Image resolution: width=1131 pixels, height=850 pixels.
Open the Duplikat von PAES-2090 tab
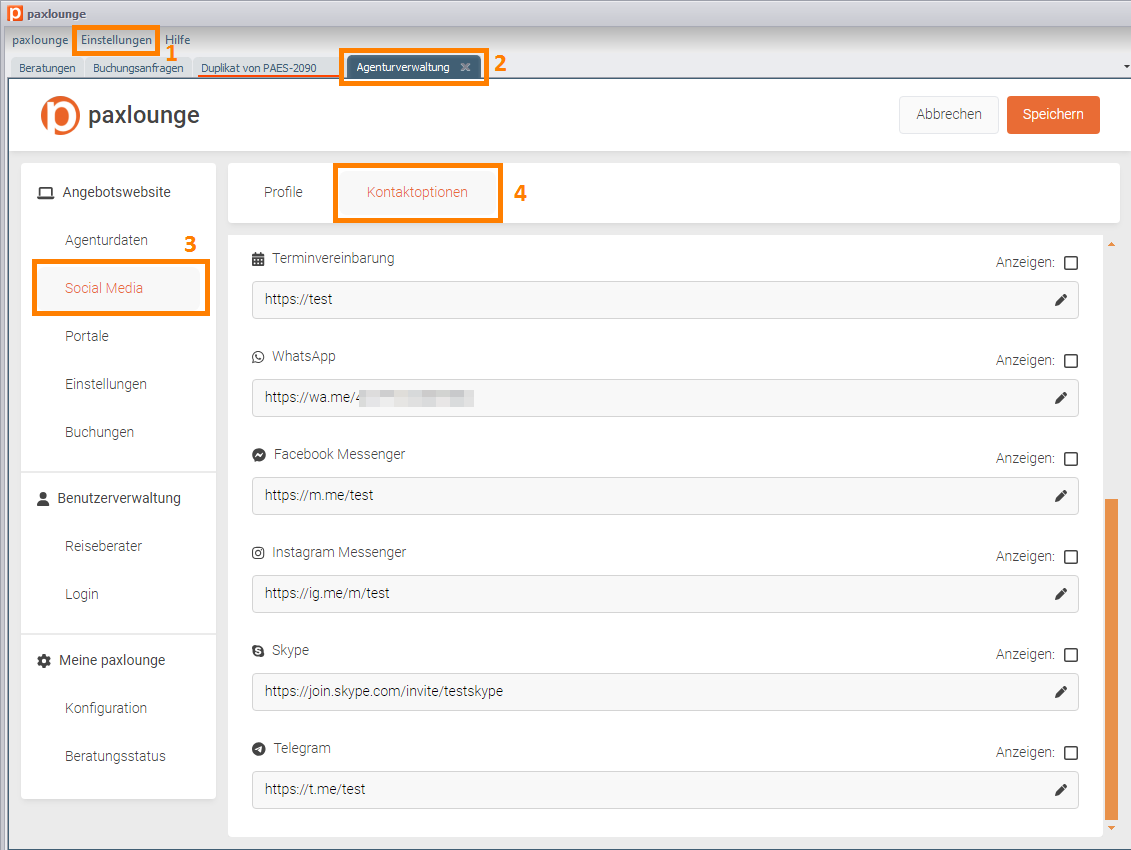pos(258,68)
